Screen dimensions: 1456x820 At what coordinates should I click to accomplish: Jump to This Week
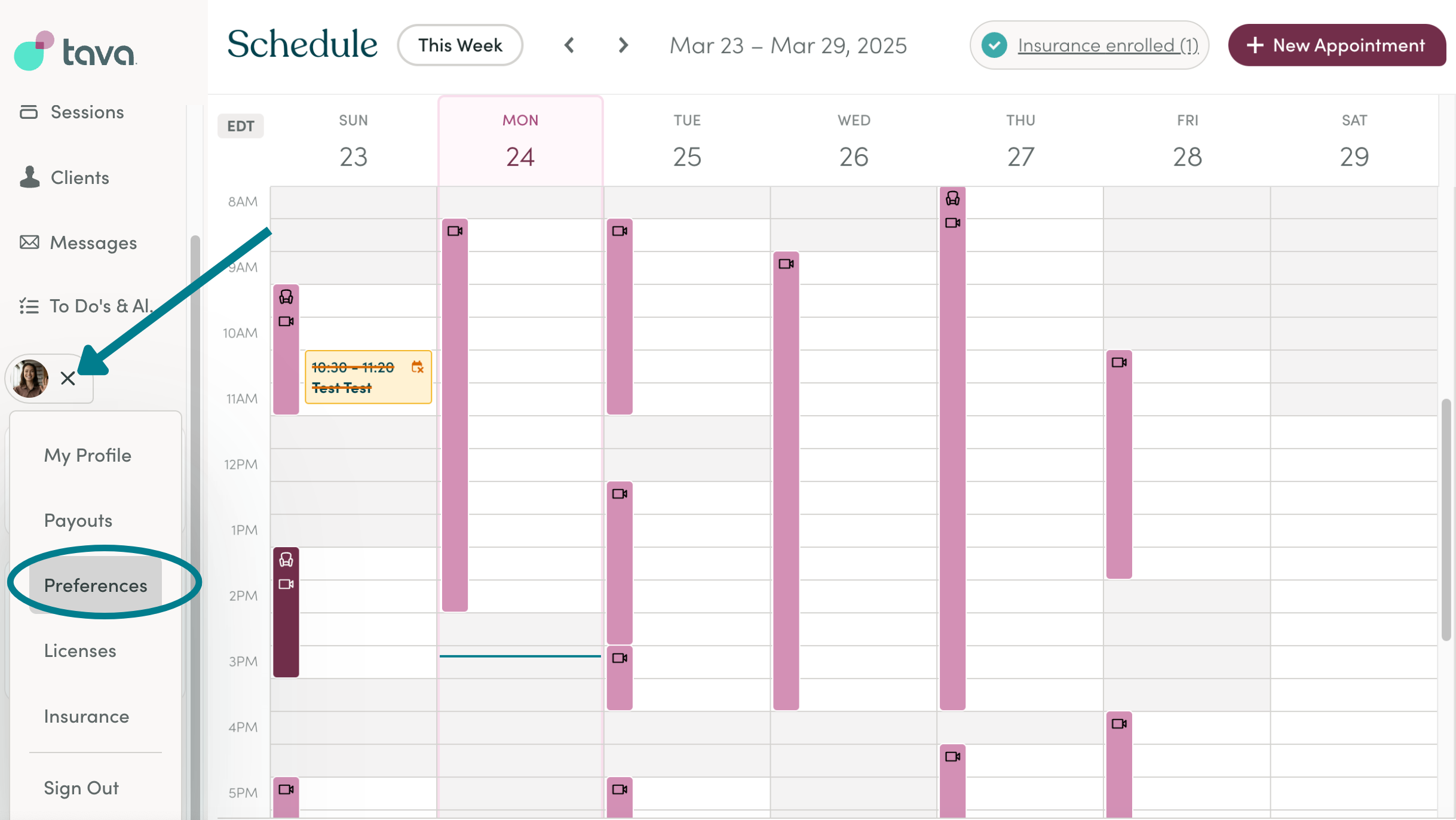[460, 45]
